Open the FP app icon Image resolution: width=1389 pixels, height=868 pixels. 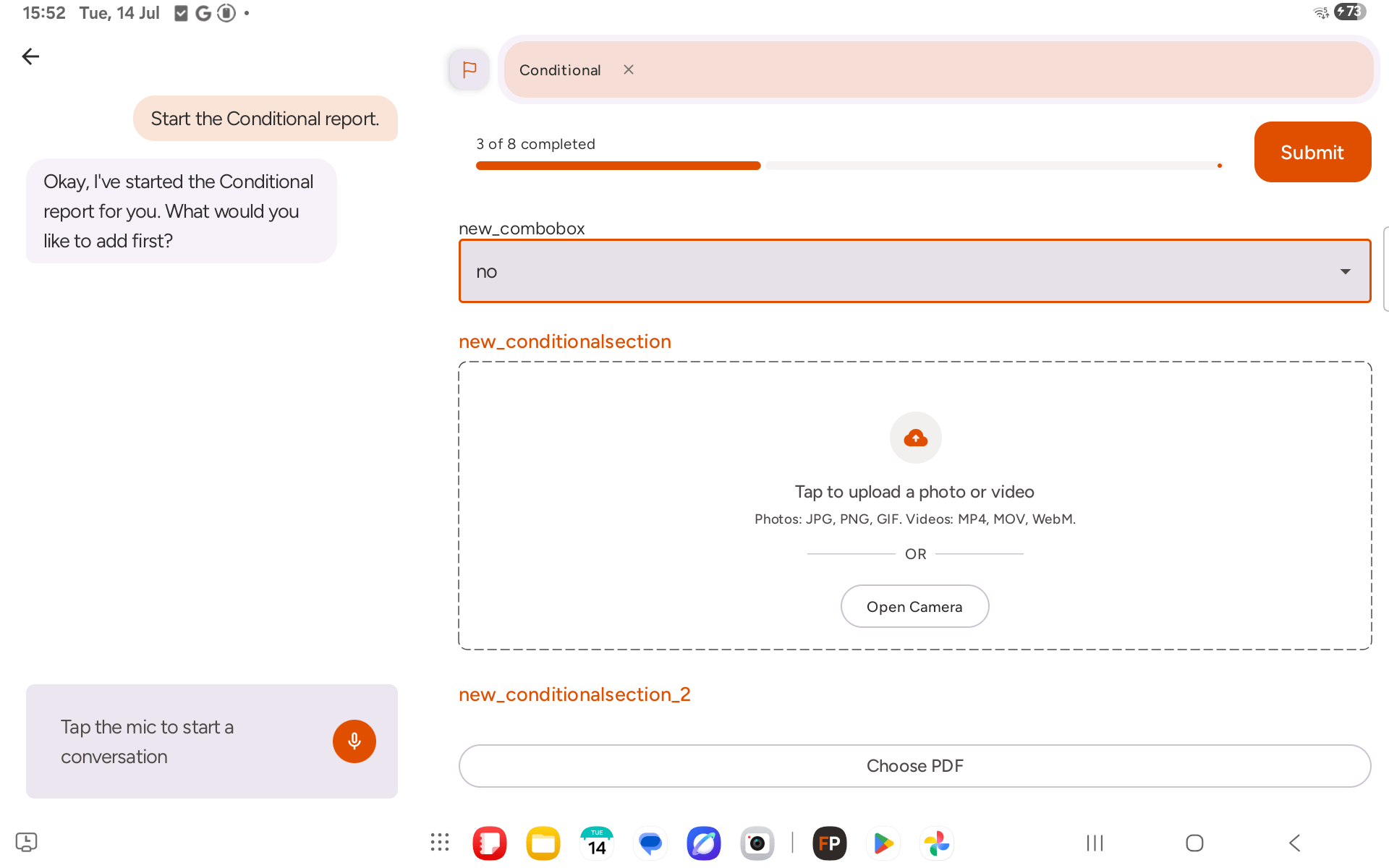(x=830, y=843)
